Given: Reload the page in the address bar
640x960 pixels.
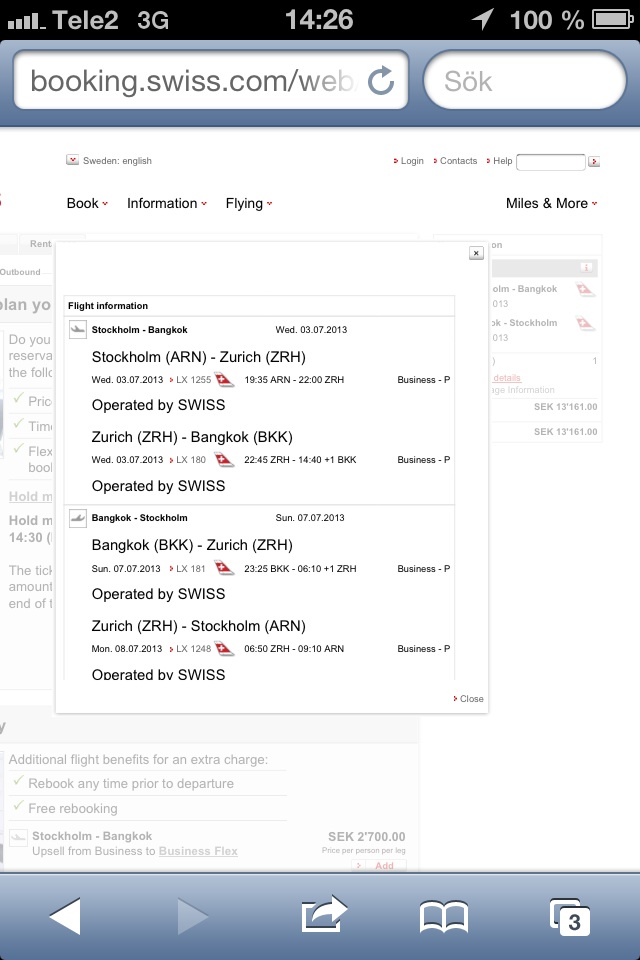Looking at the screenshot, I should (381, 80).
